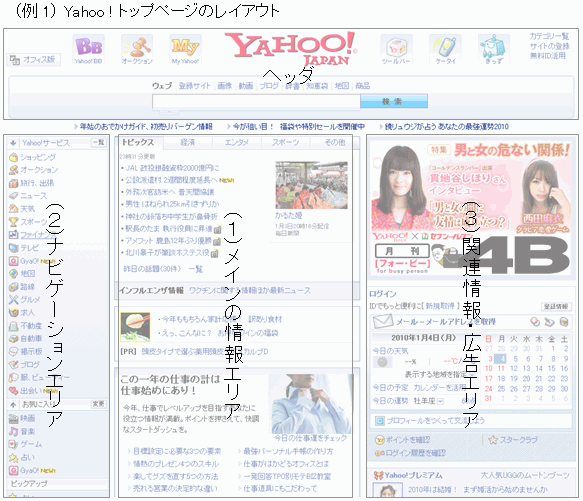Click the Yahoo! JAPAN logo
Image resolution: width=583 pixels, height=501 pixels.
(x=291, y=48)
